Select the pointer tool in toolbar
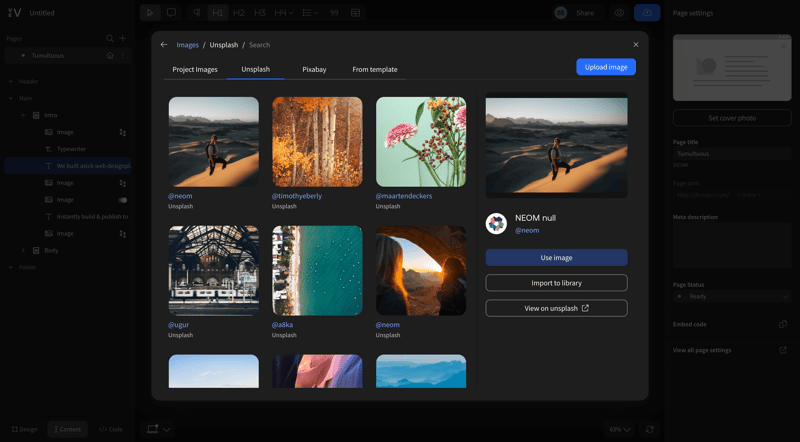 150,13
